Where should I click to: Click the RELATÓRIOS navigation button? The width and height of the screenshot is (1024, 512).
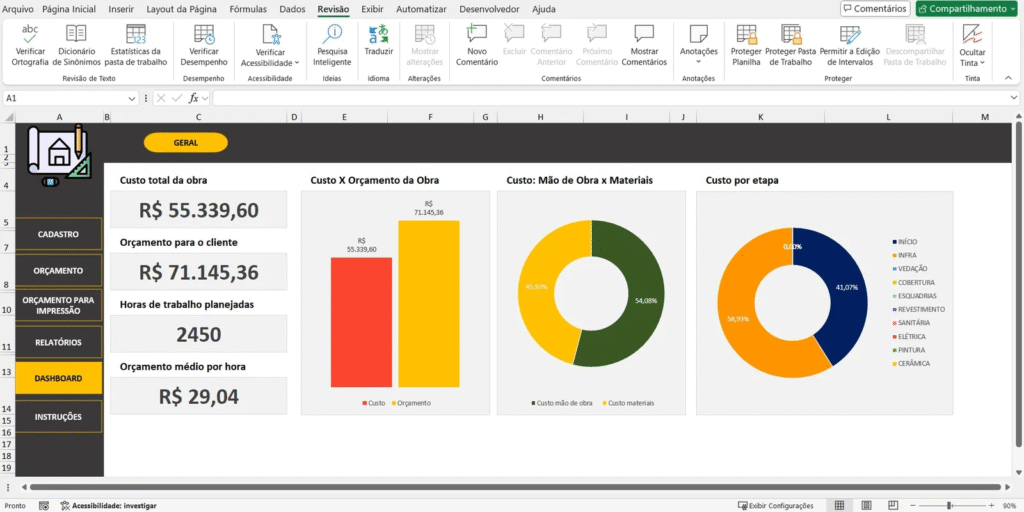click(58, 342)
